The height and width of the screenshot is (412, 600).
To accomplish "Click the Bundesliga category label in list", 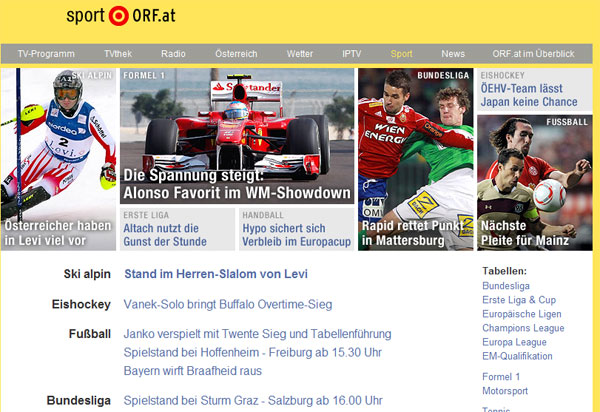I will (x=78, y=401).
